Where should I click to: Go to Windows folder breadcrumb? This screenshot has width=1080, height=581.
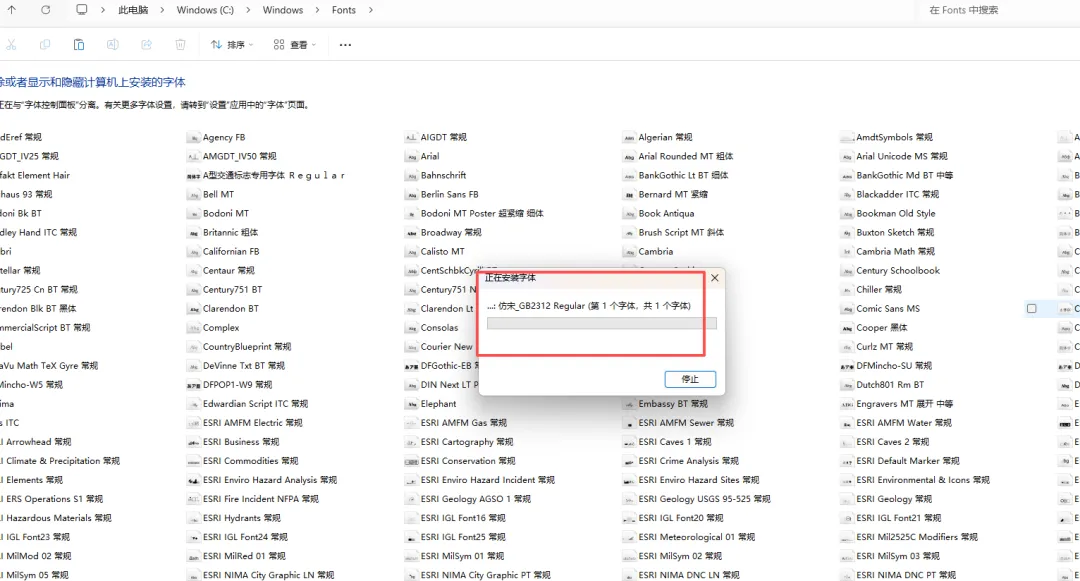pyautogui.click(x=282, y=10)
